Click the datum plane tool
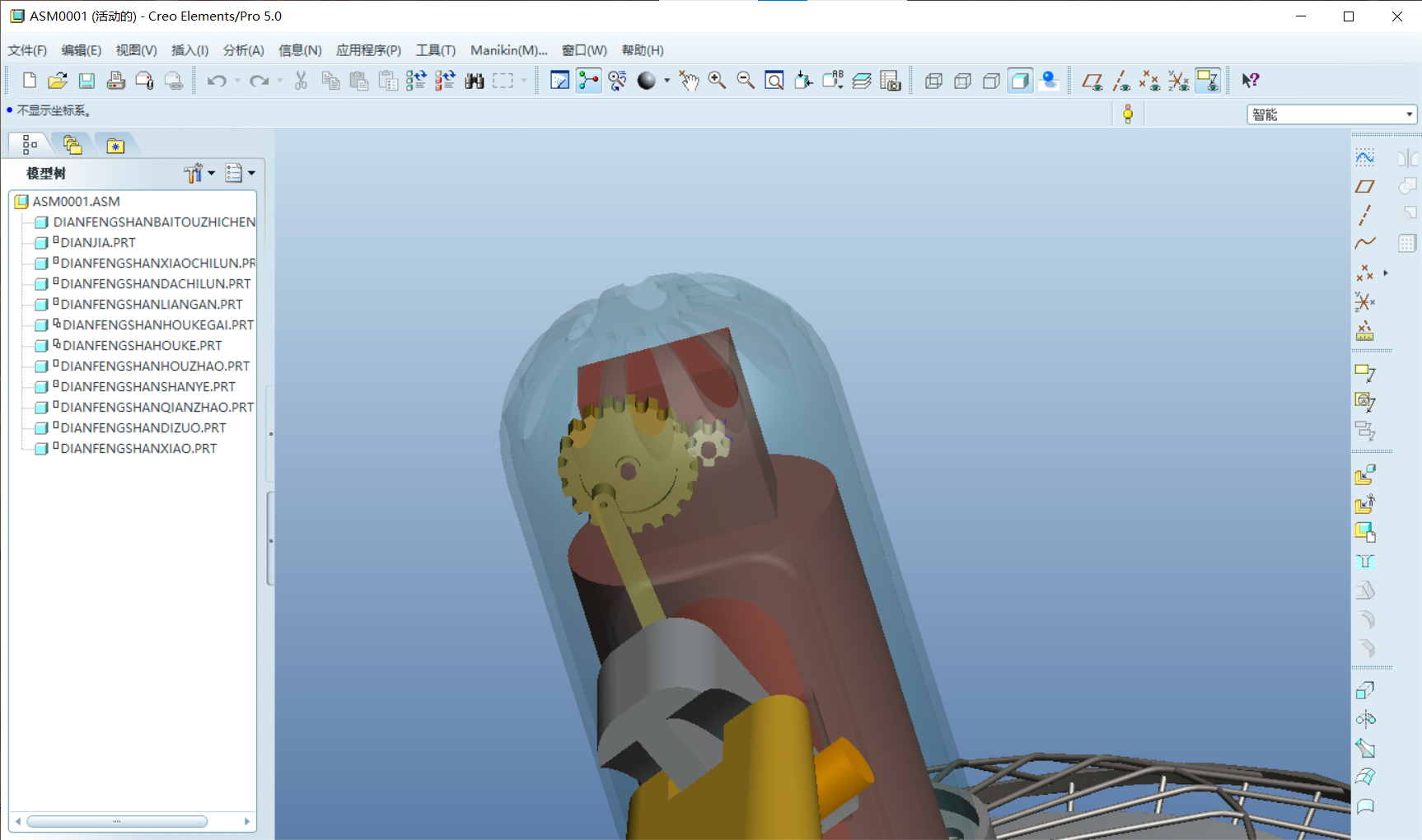Image resolution: width=1422 pixels, height=840 pixels. (x=1365, y=186)
